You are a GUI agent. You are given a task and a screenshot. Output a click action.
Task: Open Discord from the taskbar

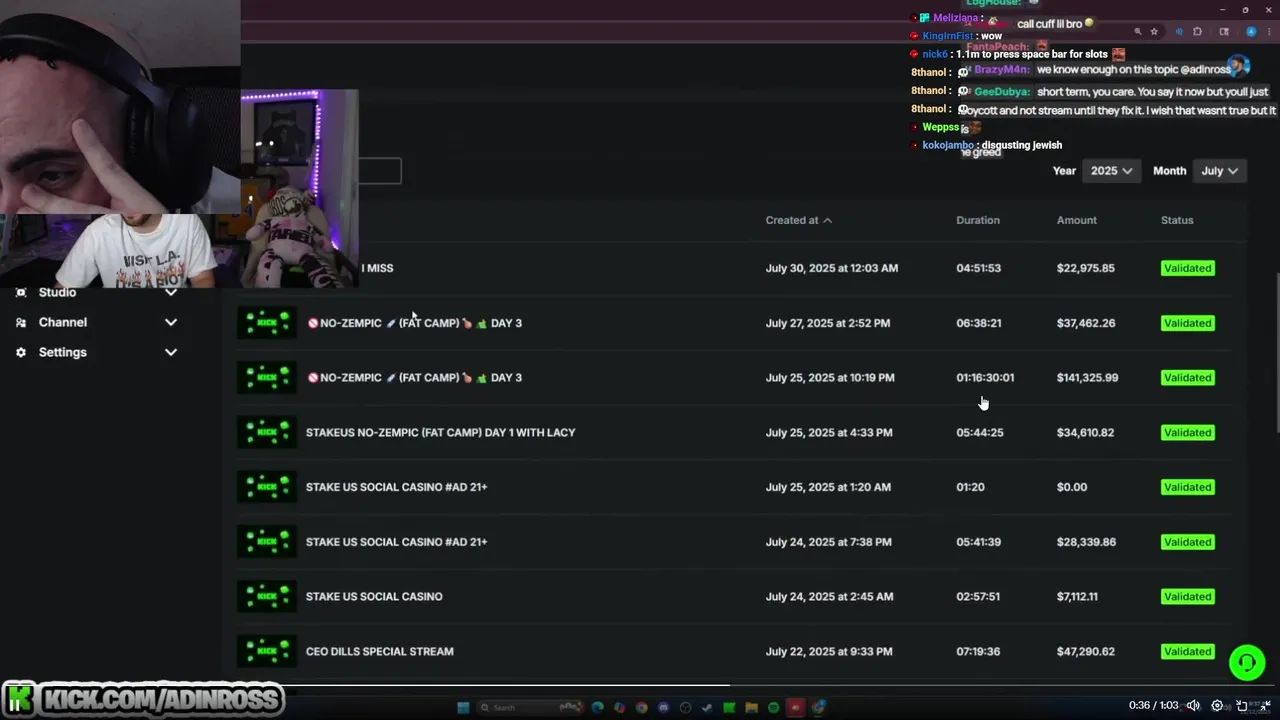pyautogui.click(x=663, y=707)
